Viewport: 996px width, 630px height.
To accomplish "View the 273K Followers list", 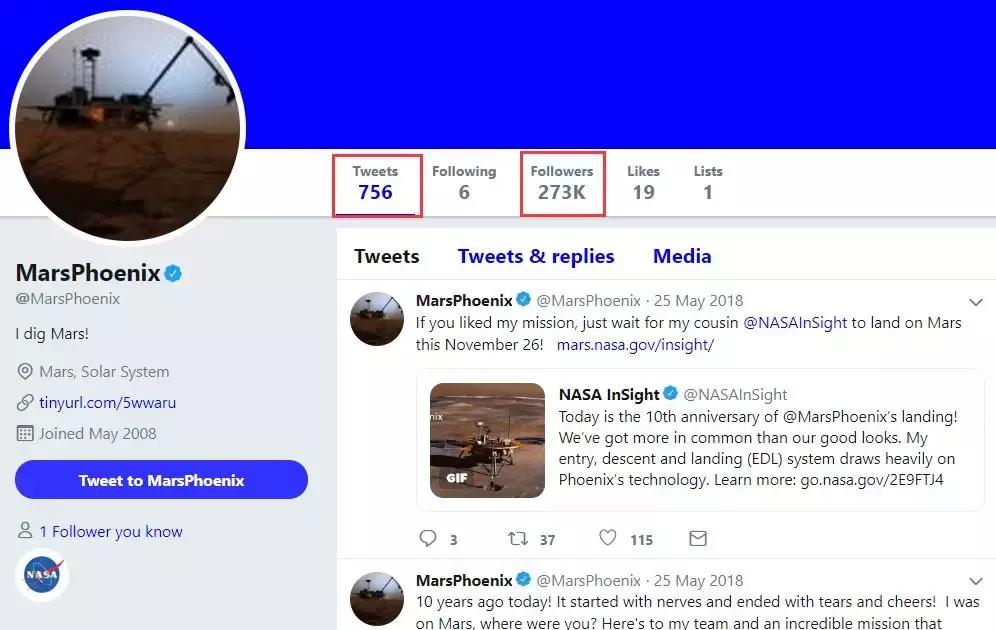I will pyautogui.click(x=562, y=183).
